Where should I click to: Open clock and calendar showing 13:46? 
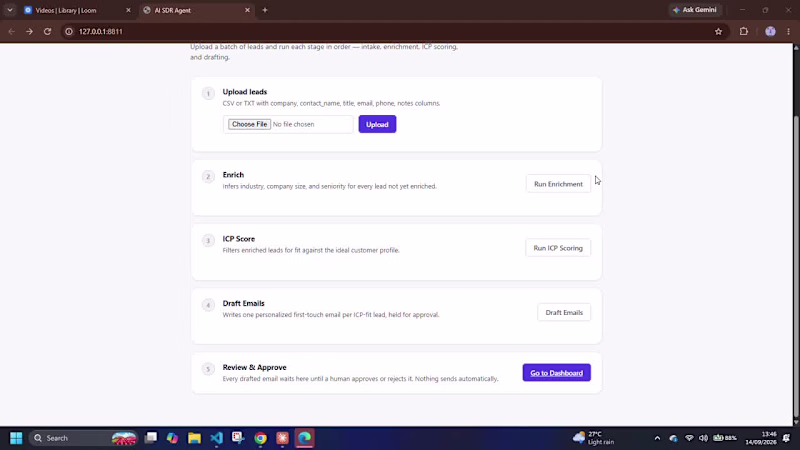point(761,438)
